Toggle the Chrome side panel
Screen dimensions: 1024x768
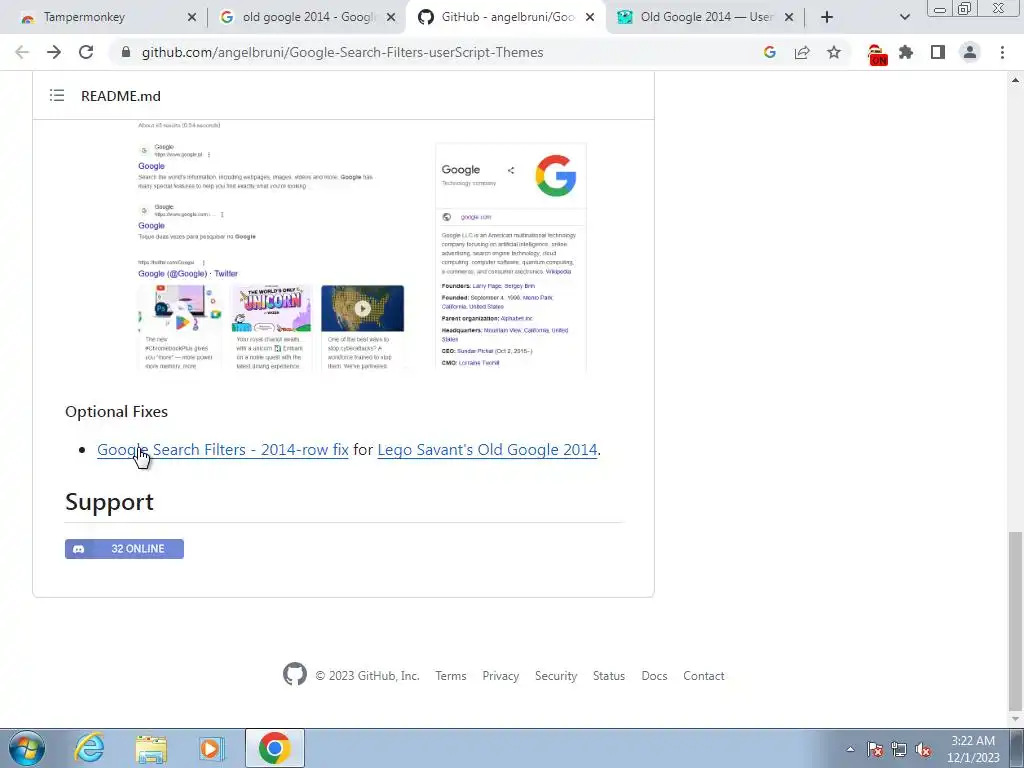coord(938,52)
